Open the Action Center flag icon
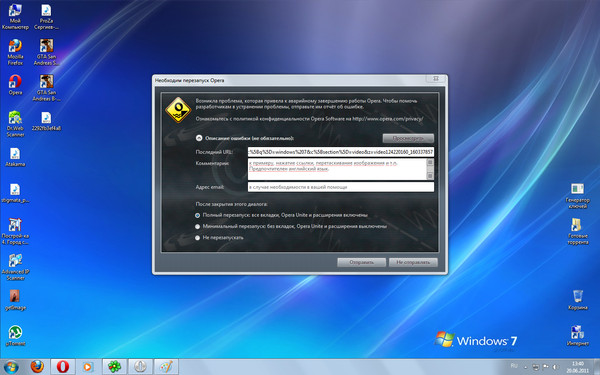600x375 pixels. click(x=545, y=367)
